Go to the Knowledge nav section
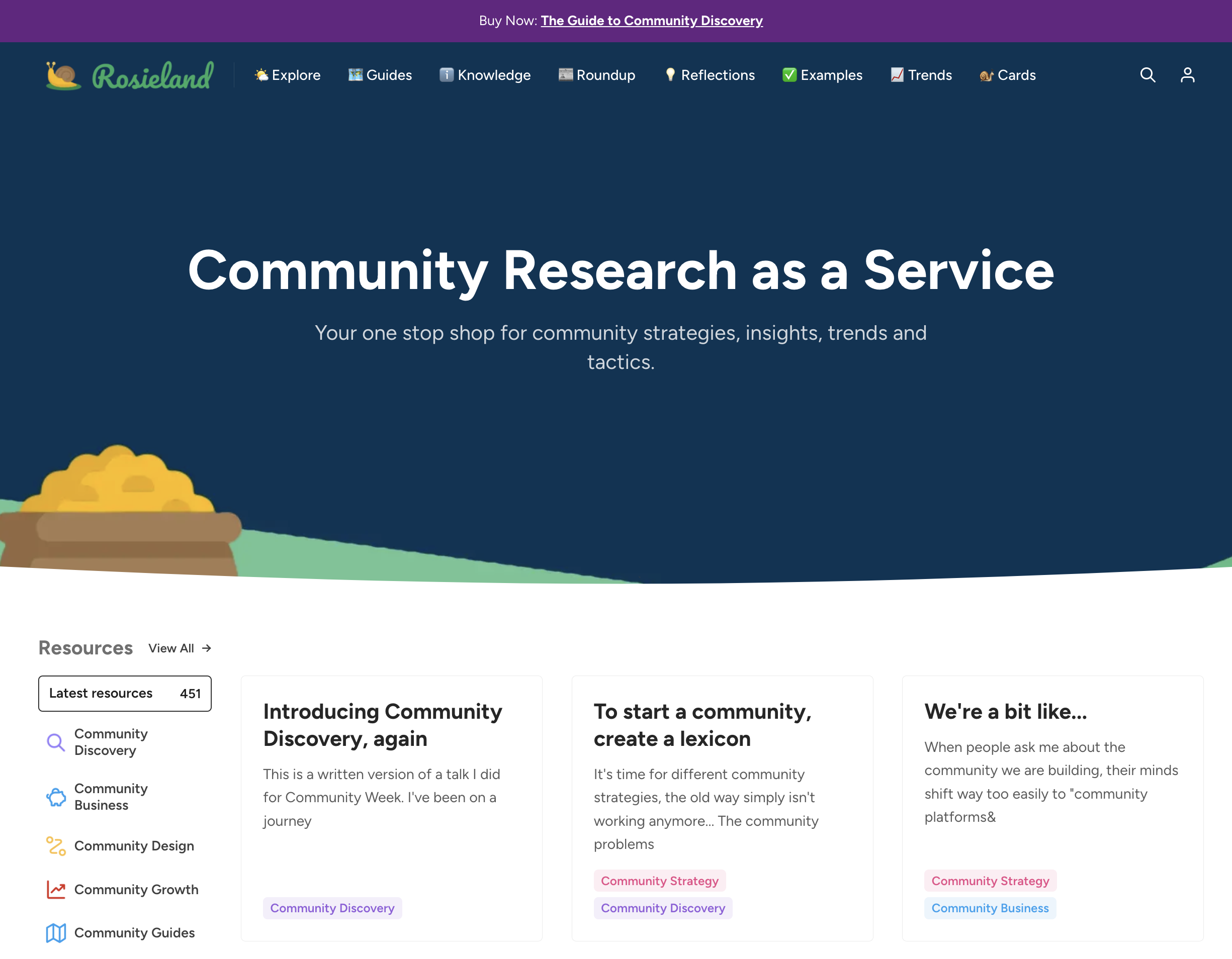 tap(485, 75)
